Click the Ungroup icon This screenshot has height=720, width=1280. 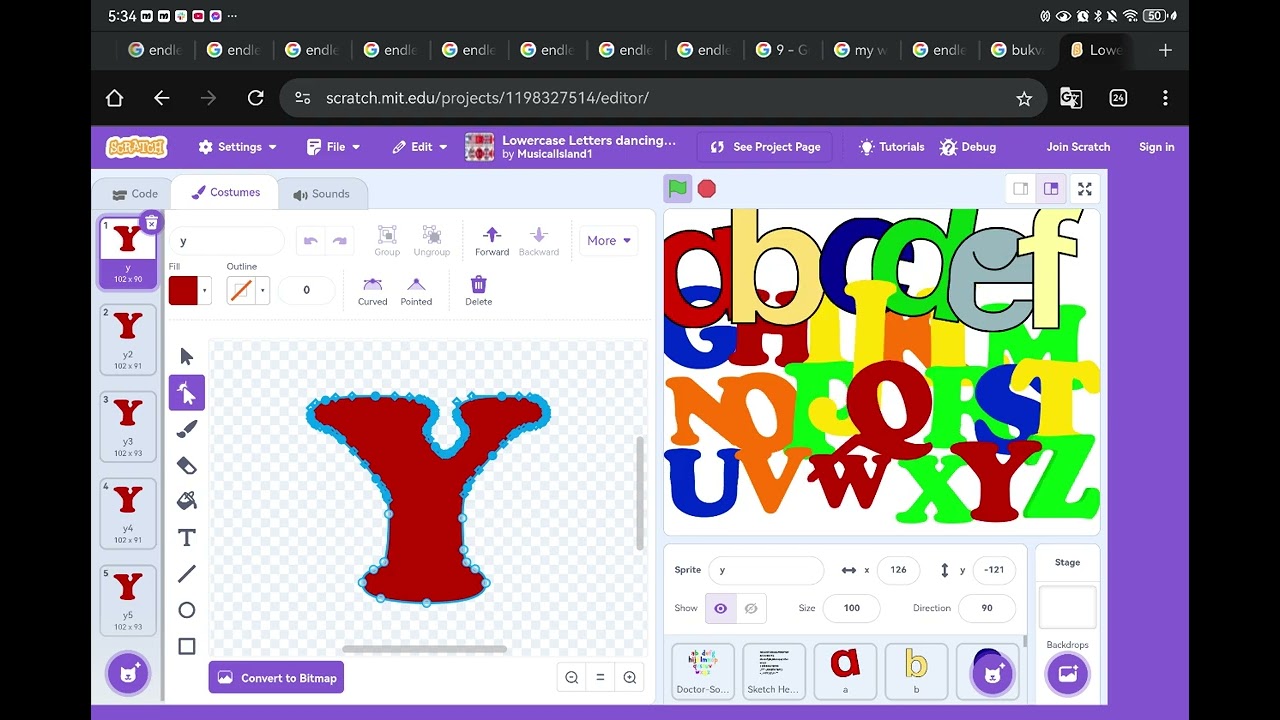(432, 240)
